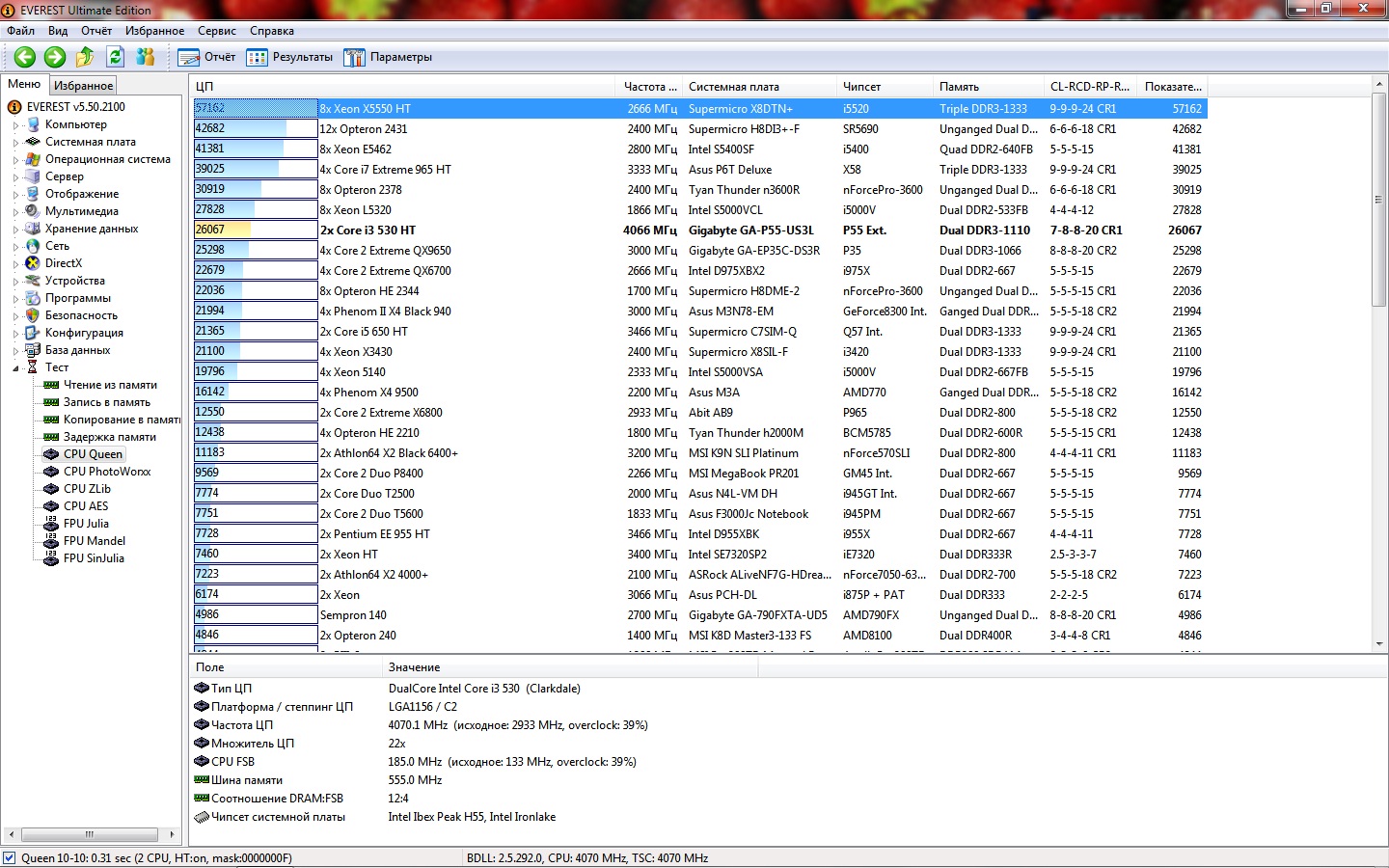
Task: Click the DirectX tree icon
Action: coord(33,263)
